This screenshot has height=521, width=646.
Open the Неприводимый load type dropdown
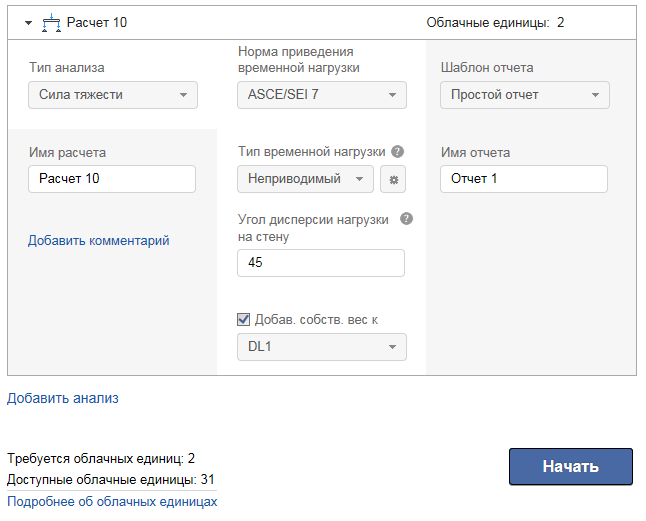coord(305,179)
